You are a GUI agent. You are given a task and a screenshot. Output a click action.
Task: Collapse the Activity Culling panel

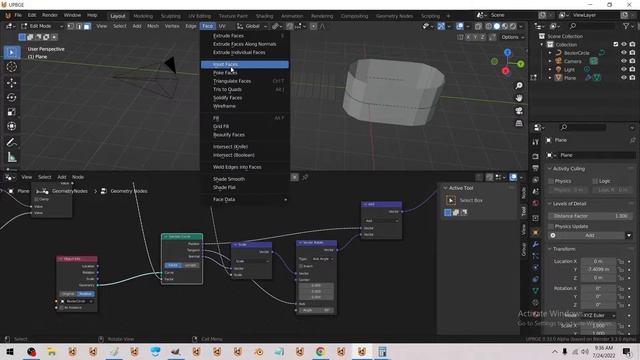tap(549, 169)
